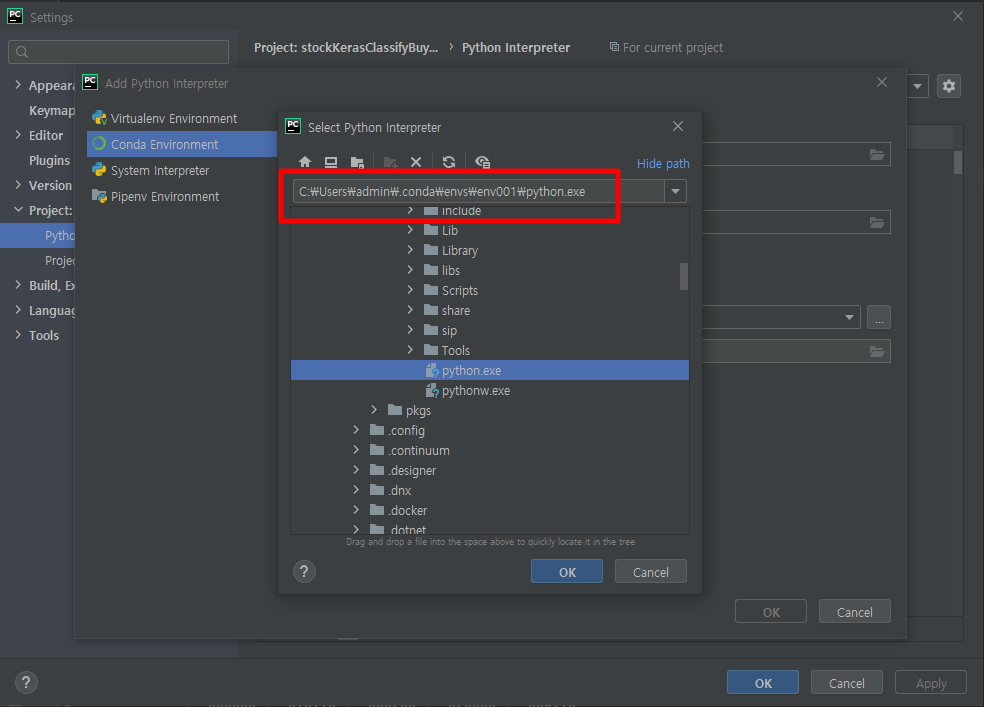Open Plugins settings category
The image size is (984, 707).
click(x=49, y=161)
